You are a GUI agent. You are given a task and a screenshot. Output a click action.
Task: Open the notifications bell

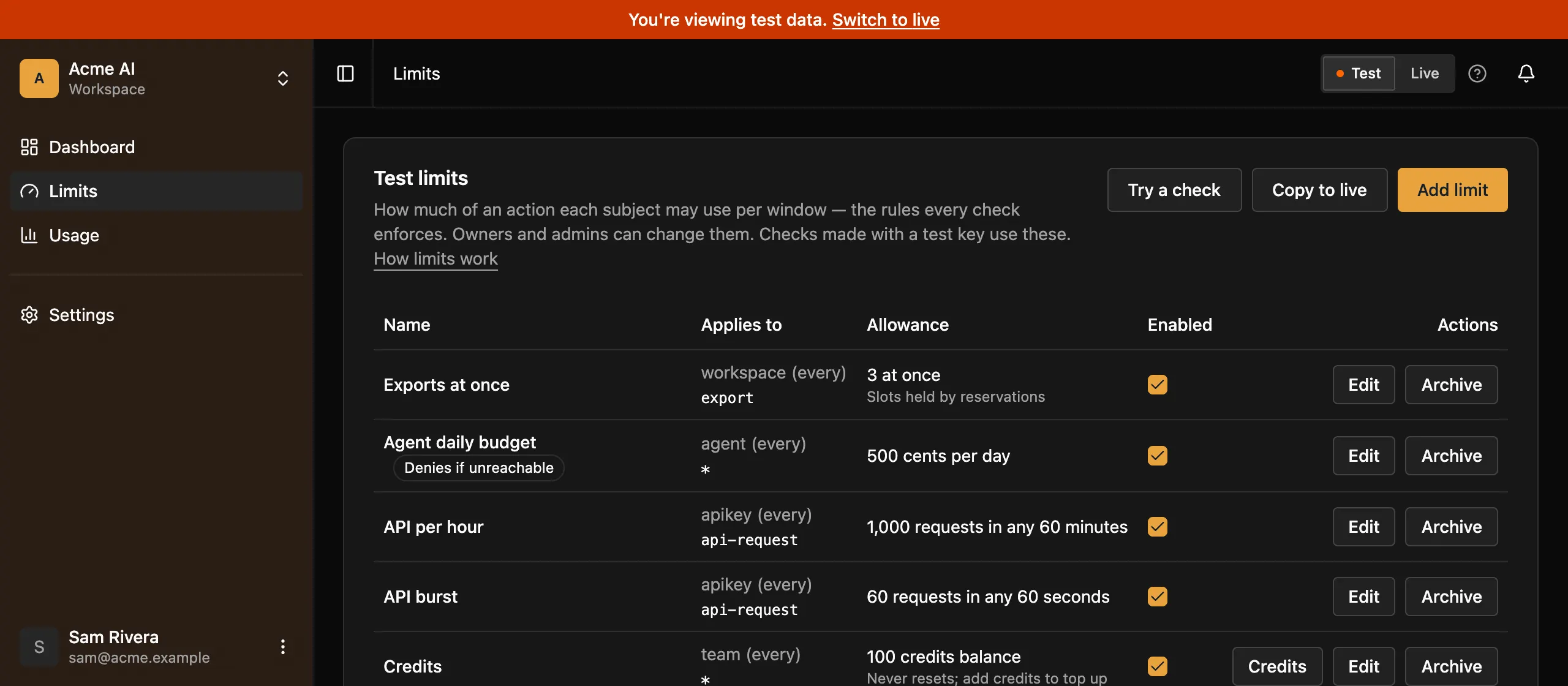(1526, 73)
